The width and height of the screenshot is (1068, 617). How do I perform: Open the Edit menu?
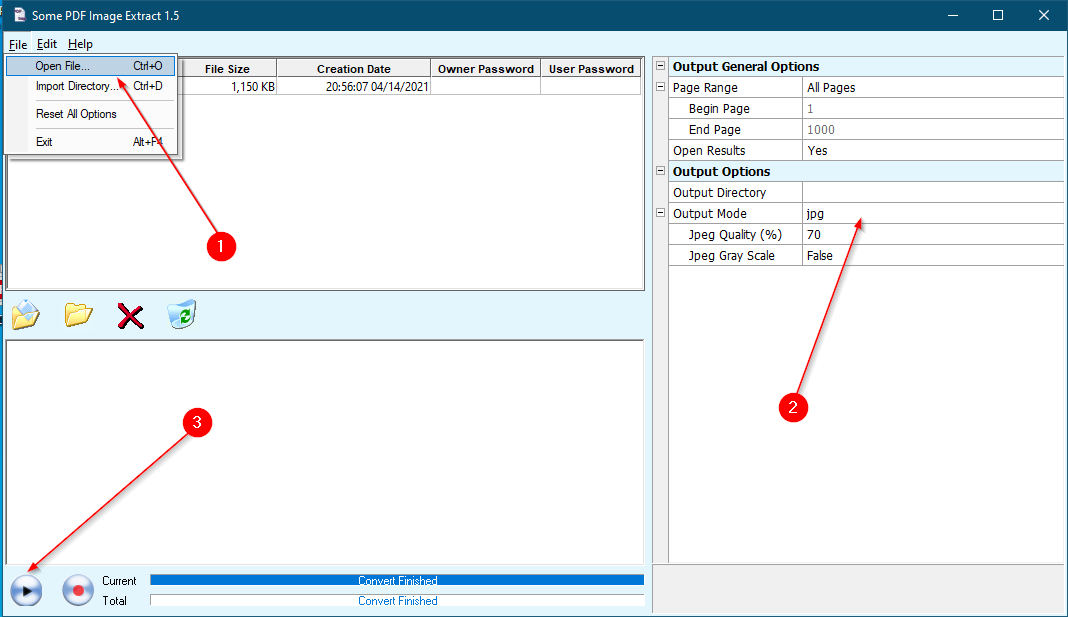pos(46,44)
